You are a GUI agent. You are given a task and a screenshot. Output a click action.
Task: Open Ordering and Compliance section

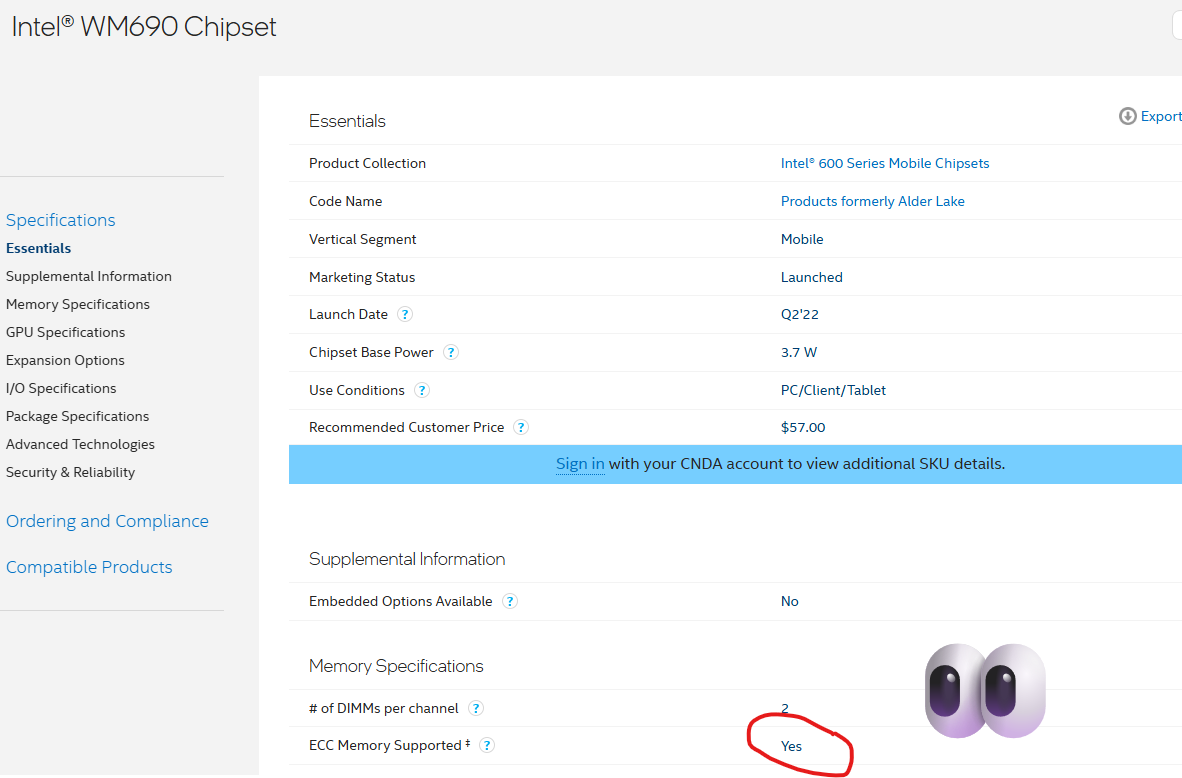tap(107, 521)
